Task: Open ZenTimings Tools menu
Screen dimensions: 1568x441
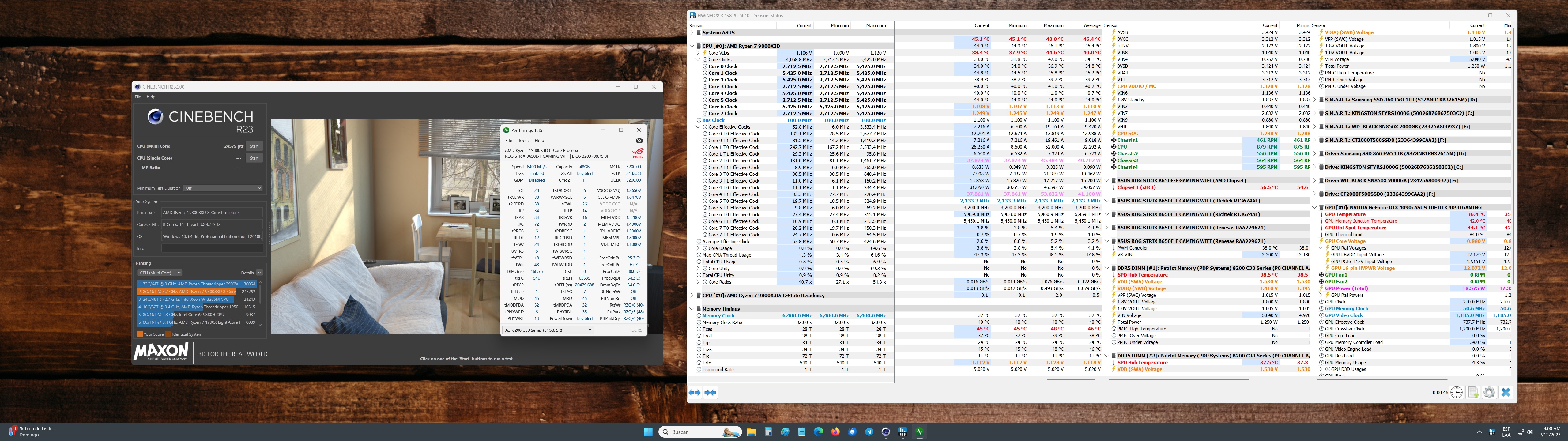Action: (523, 141)
